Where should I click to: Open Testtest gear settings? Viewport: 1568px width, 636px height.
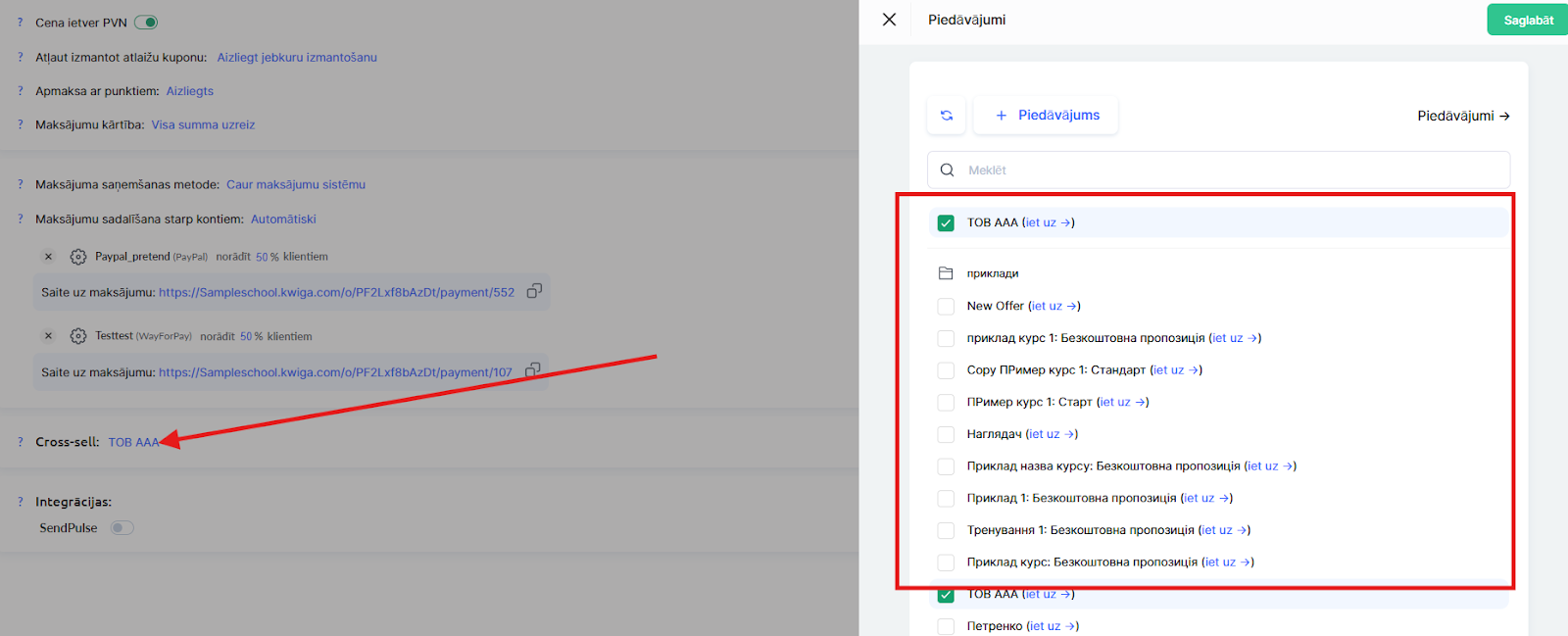coord(78,336)
